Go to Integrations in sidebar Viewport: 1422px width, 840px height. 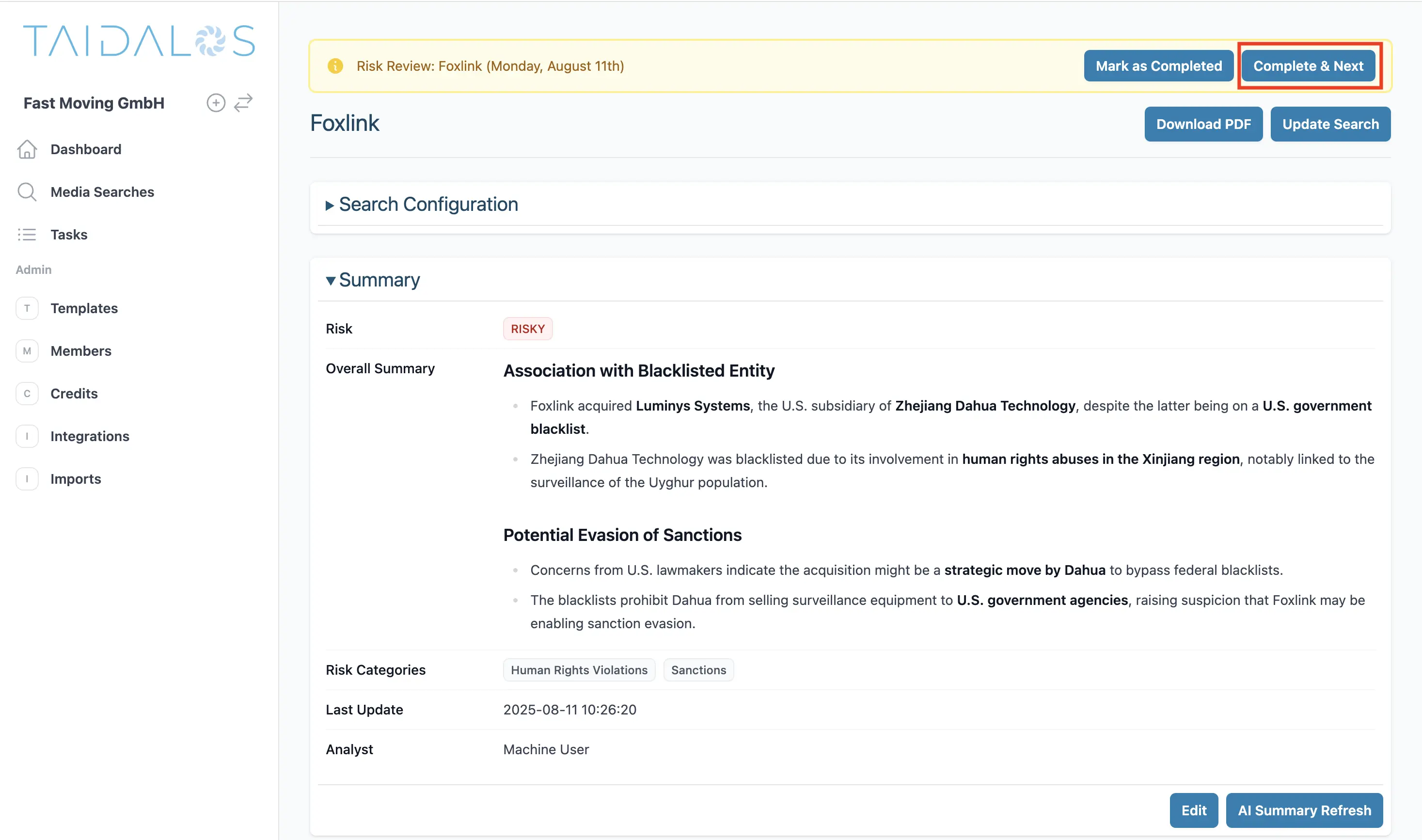point(89,436)
